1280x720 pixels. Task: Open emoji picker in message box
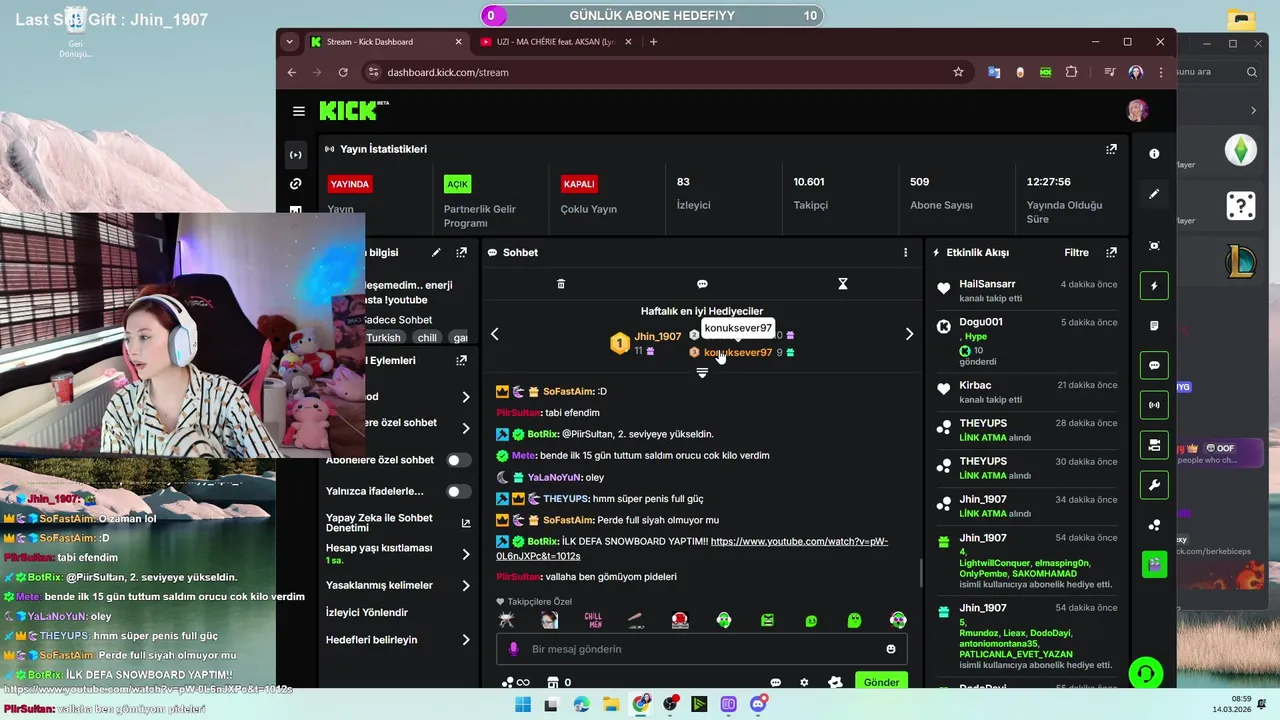tap(891, 649)
